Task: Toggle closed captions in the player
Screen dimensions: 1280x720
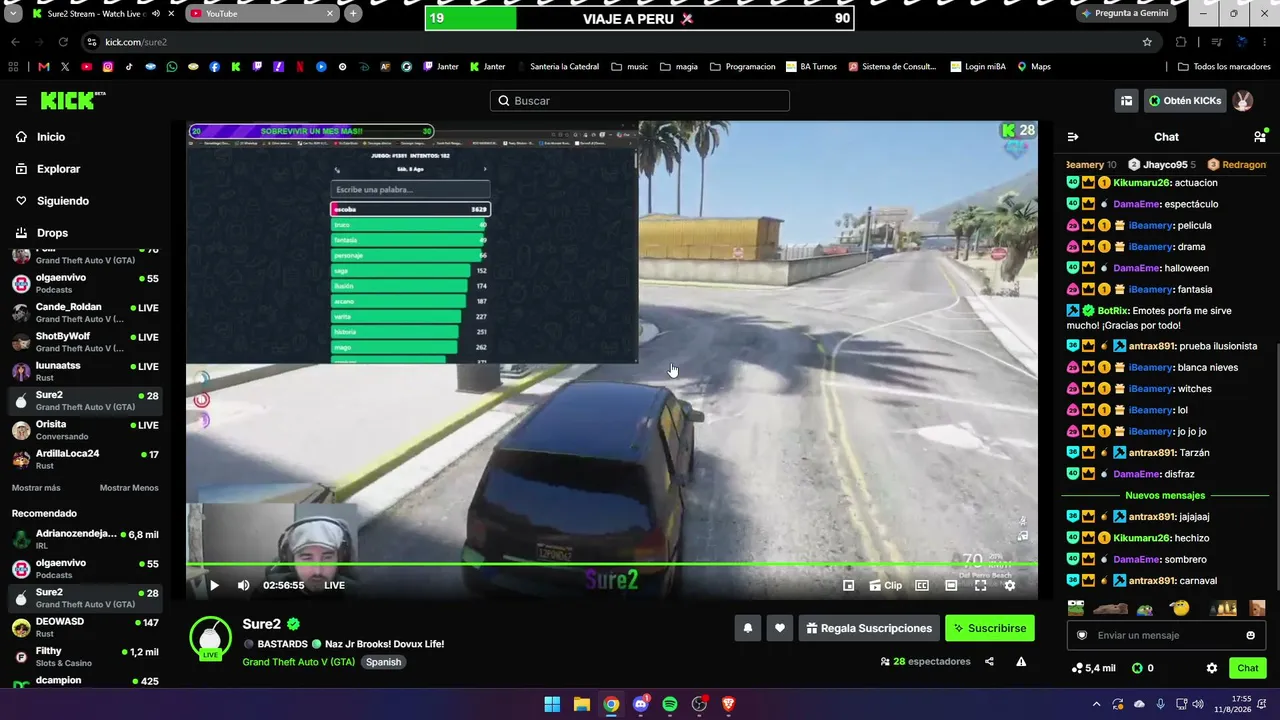Action: click(922, 585)
